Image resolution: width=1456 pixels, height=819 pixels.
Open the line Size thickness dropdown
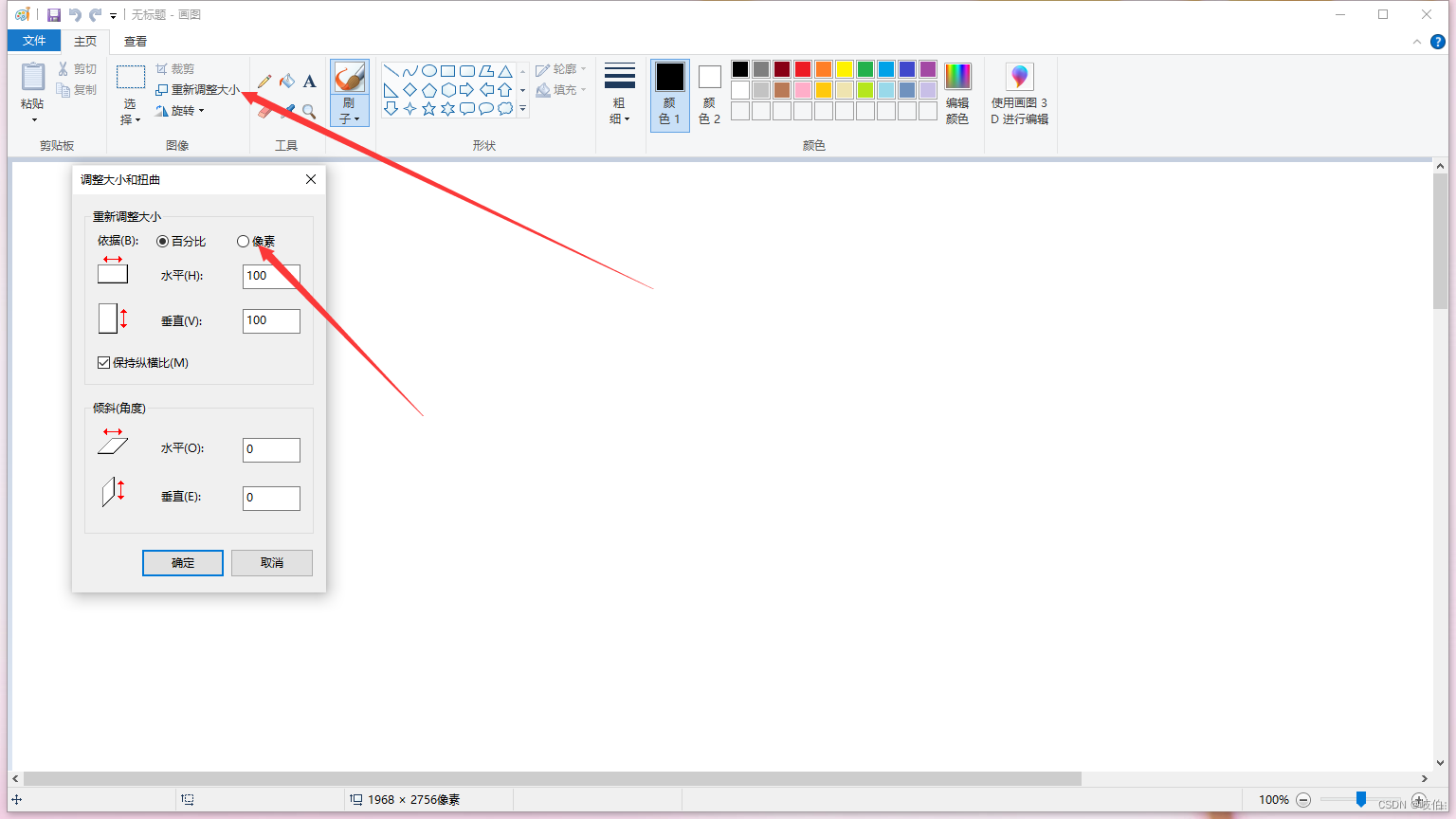point(620,95)
